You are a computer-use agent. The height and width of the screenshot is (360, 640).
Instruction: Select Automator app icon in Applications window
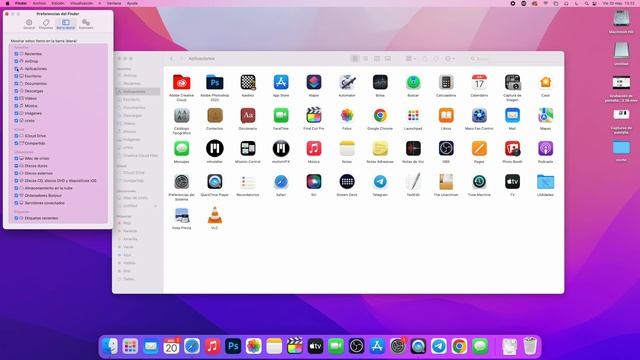347,82
